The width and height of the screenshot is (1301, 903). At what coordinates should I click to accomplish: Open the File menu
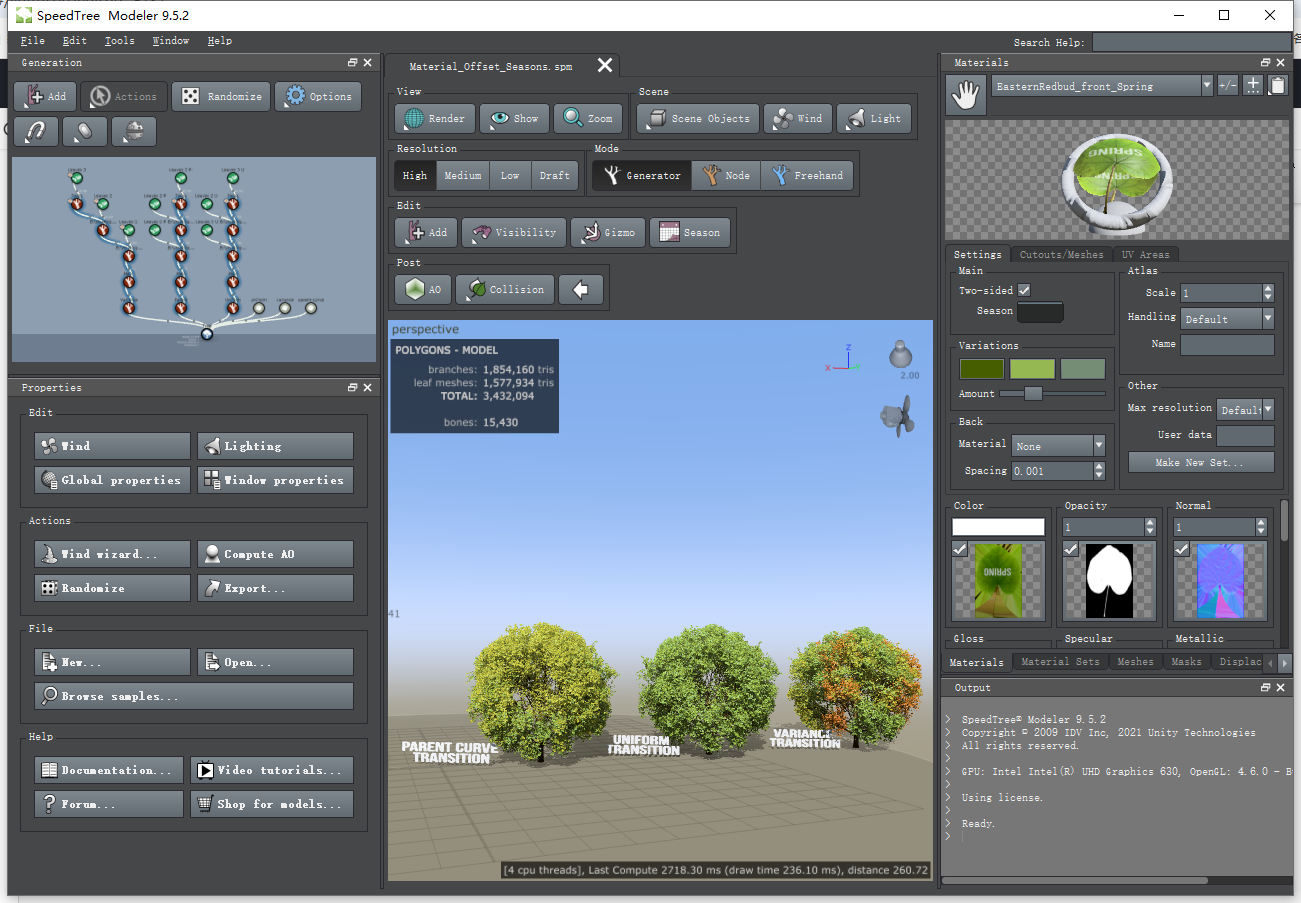pyautogui.click(x=32, y=41)
